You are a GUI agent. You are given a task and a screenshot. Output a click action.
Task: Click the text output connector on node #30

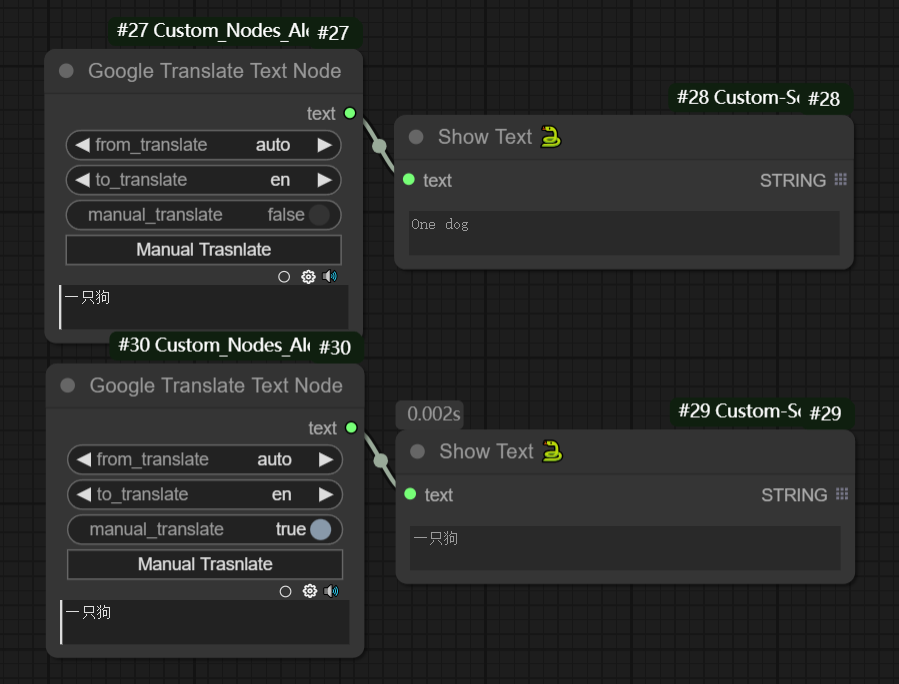[351, 428]
